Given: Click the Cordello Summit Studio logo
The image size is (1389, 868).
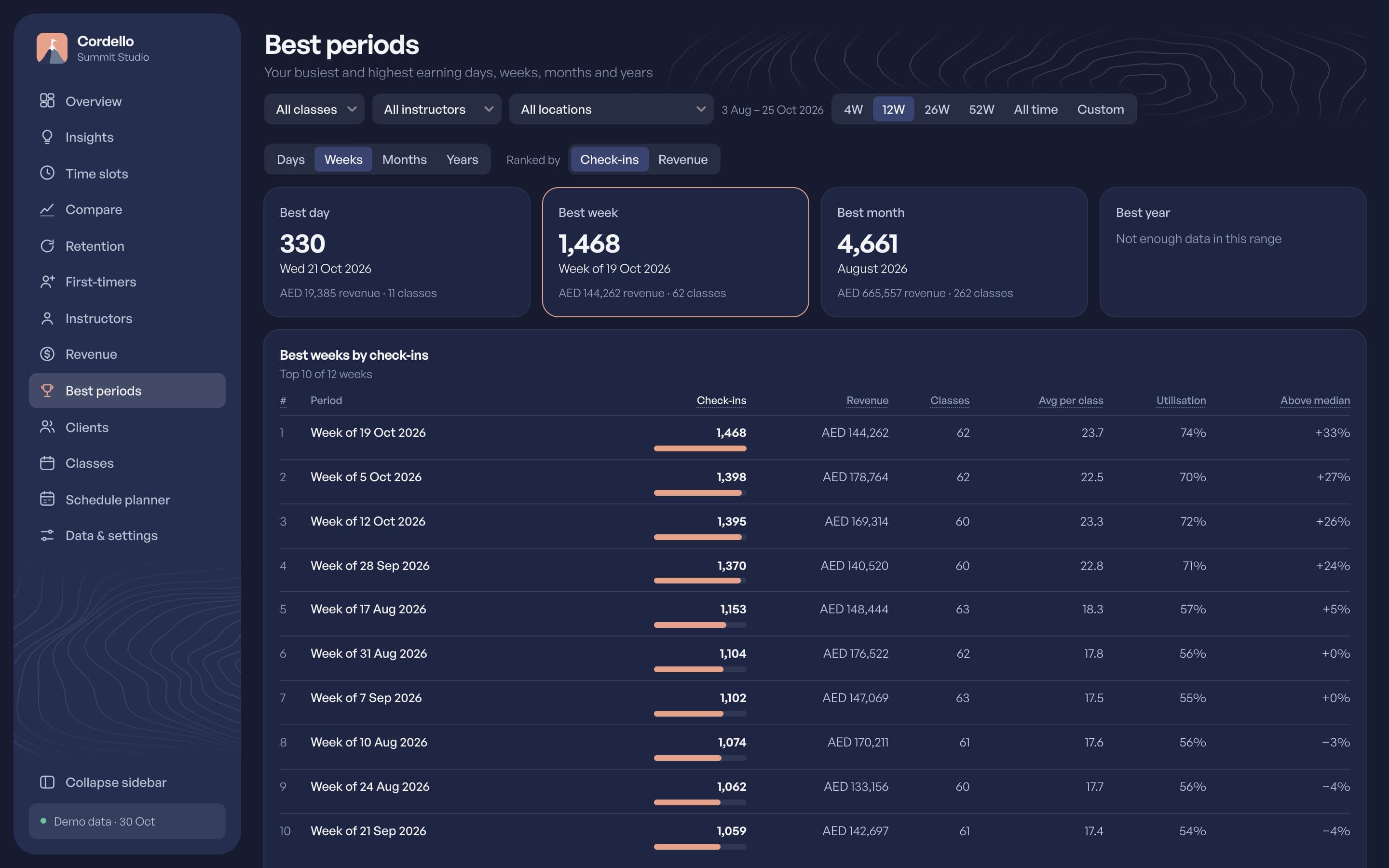Looking at the screenshot, I should click(x=52, y=48).
